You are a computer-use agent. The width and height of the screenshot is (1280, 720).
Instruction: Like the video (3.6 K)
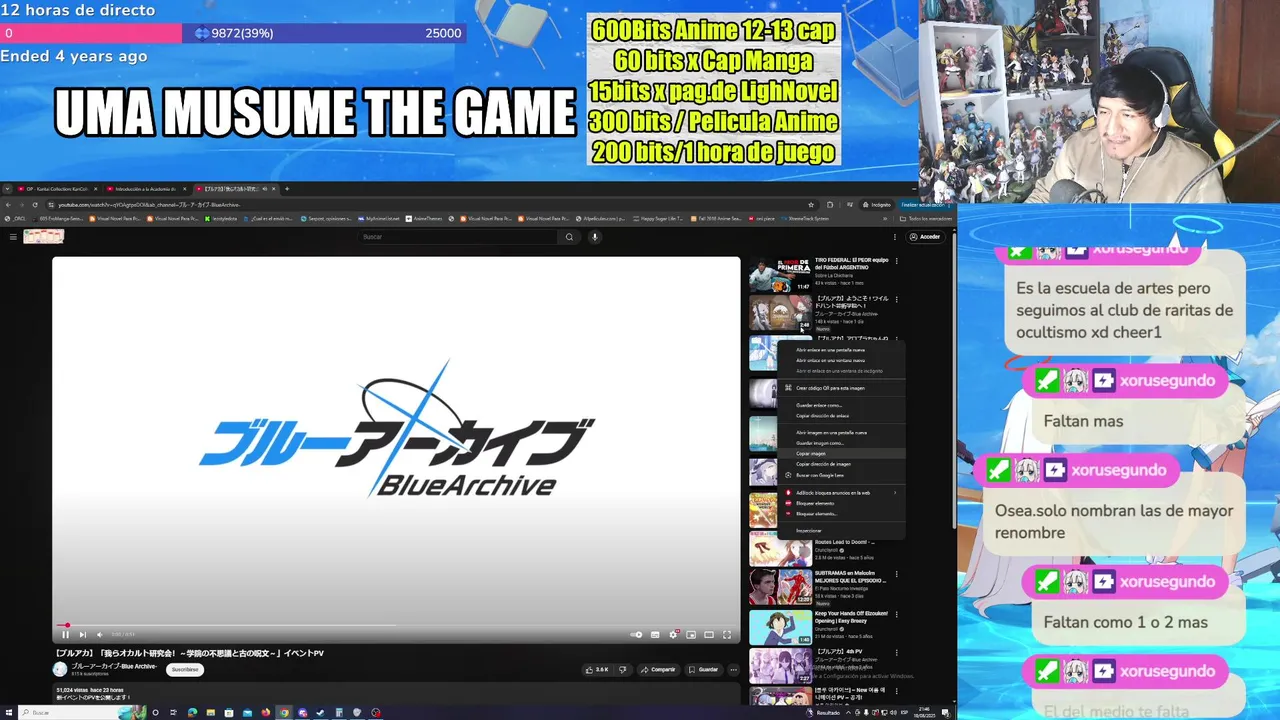[597, 670]
